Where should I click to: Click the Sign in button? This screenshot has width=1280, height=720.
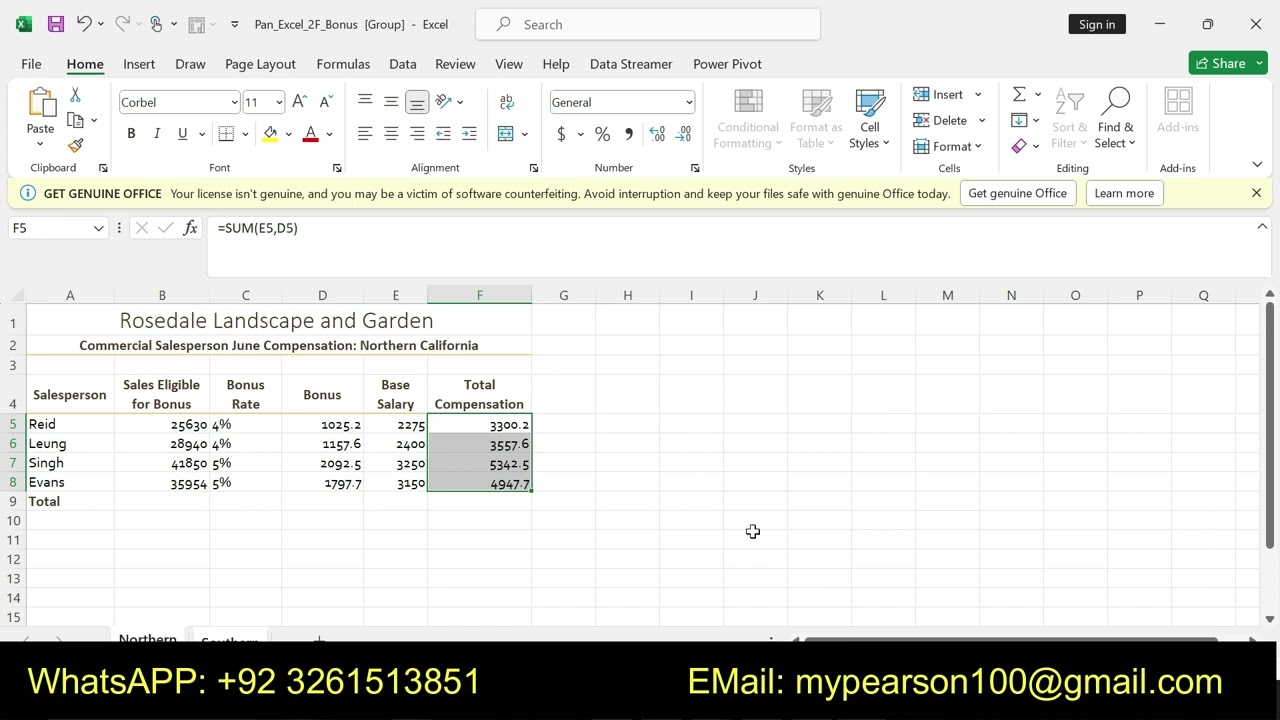point(1097,24)
